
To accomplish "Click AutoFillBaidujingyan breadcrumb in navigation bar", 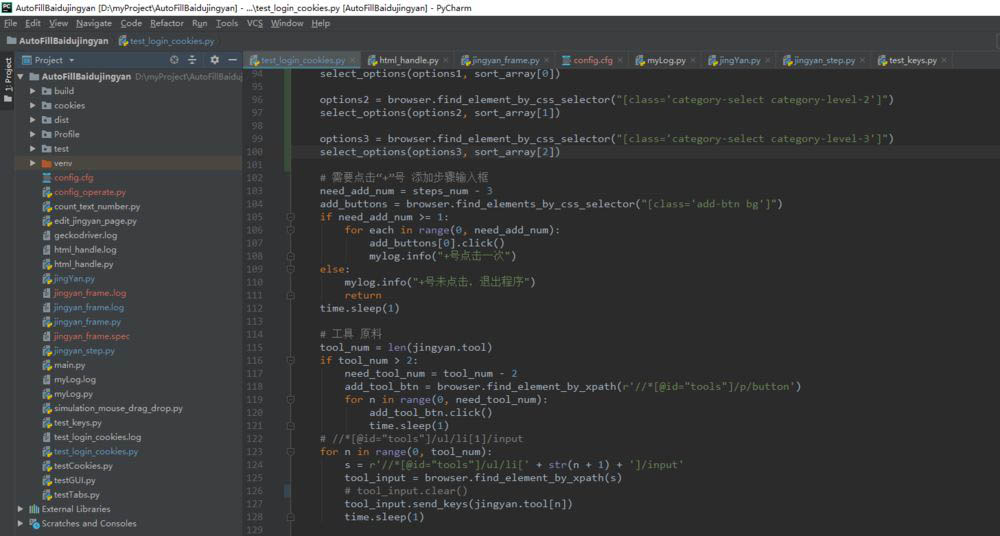I will (x=57, y=41).
